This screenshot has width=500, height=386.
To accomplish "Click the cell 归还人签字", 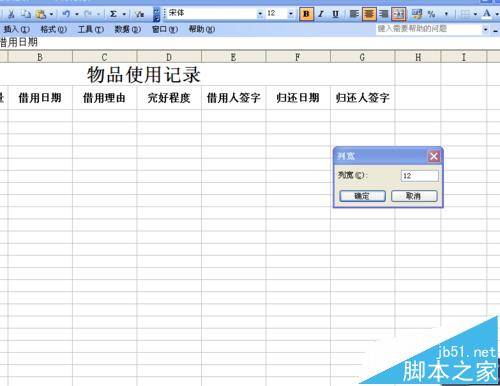I will pos(362,98).
